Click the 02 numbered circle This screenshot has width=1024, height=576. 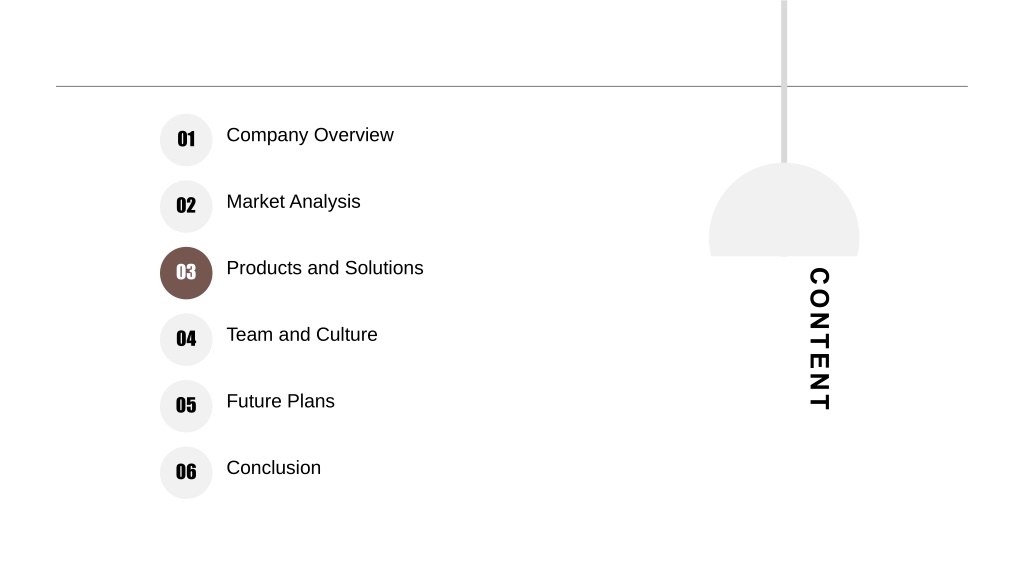click(x=186, y=206)
